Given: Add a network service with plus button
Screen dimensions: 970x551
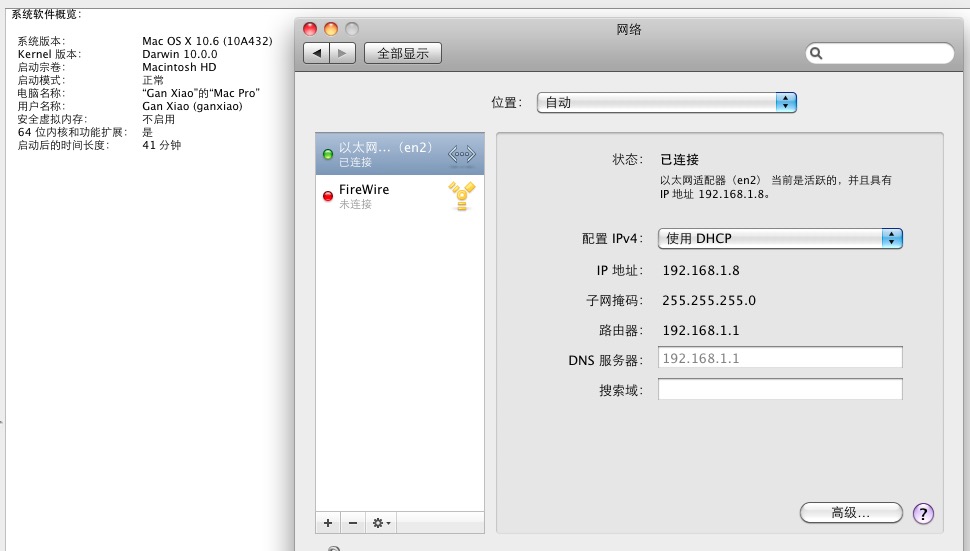Looking at the screenshot, I should (328, 523).
